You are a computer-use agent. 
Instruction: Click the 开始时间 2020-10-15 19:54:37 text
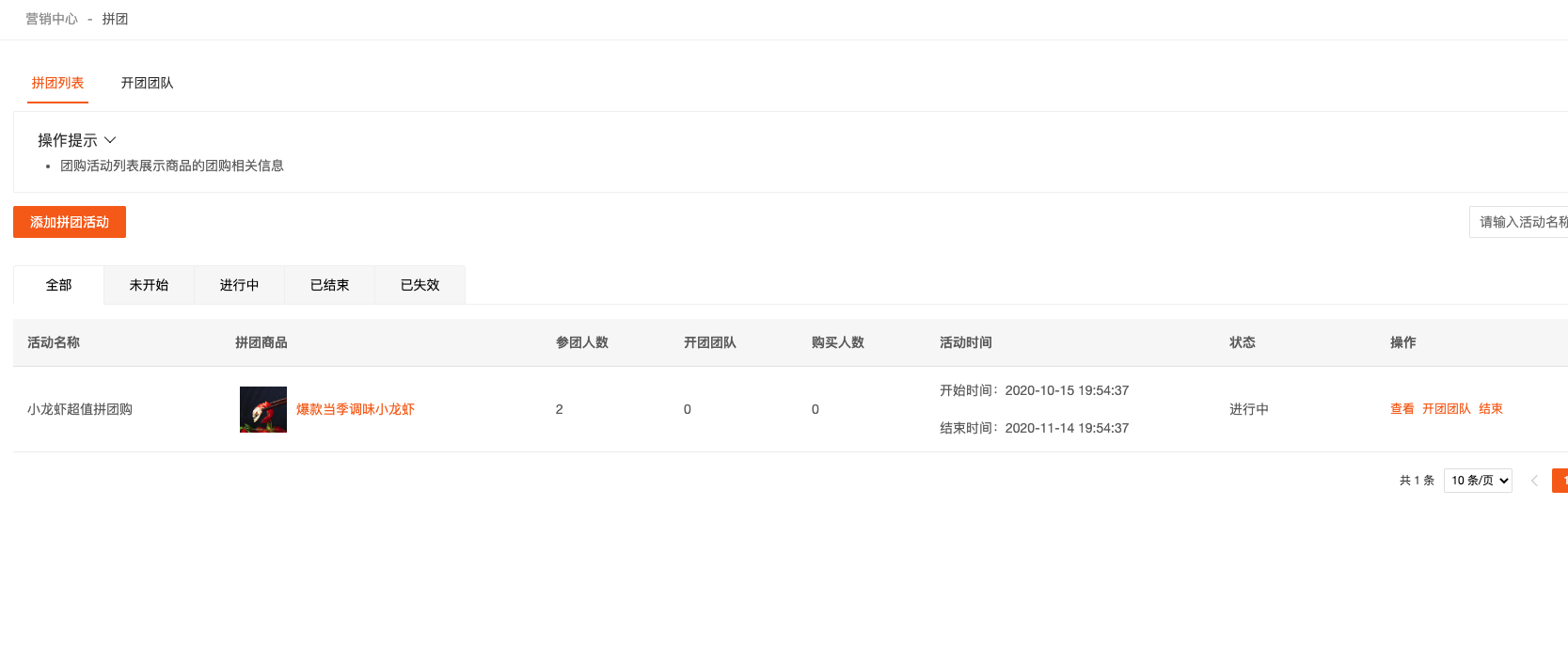[1035, 390]
